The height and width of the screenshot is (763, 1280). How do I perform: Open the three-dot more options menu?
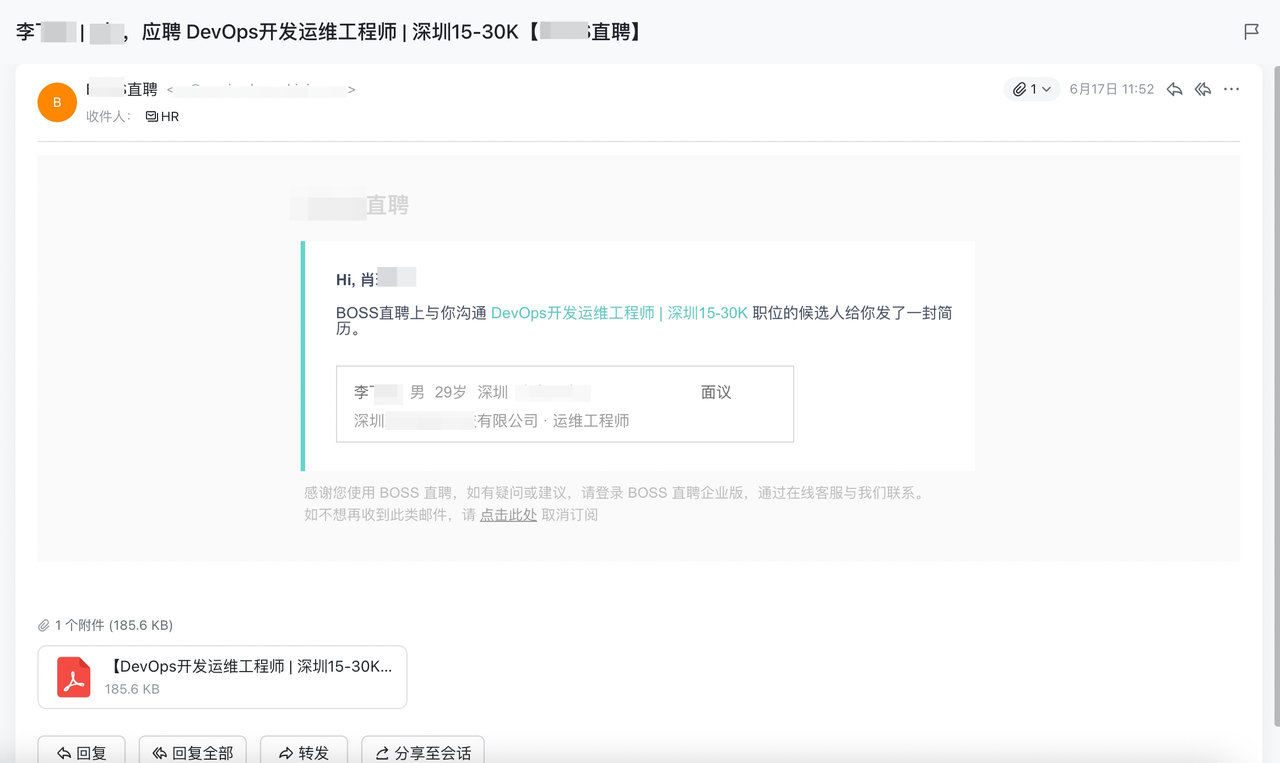pos(1231,89)
